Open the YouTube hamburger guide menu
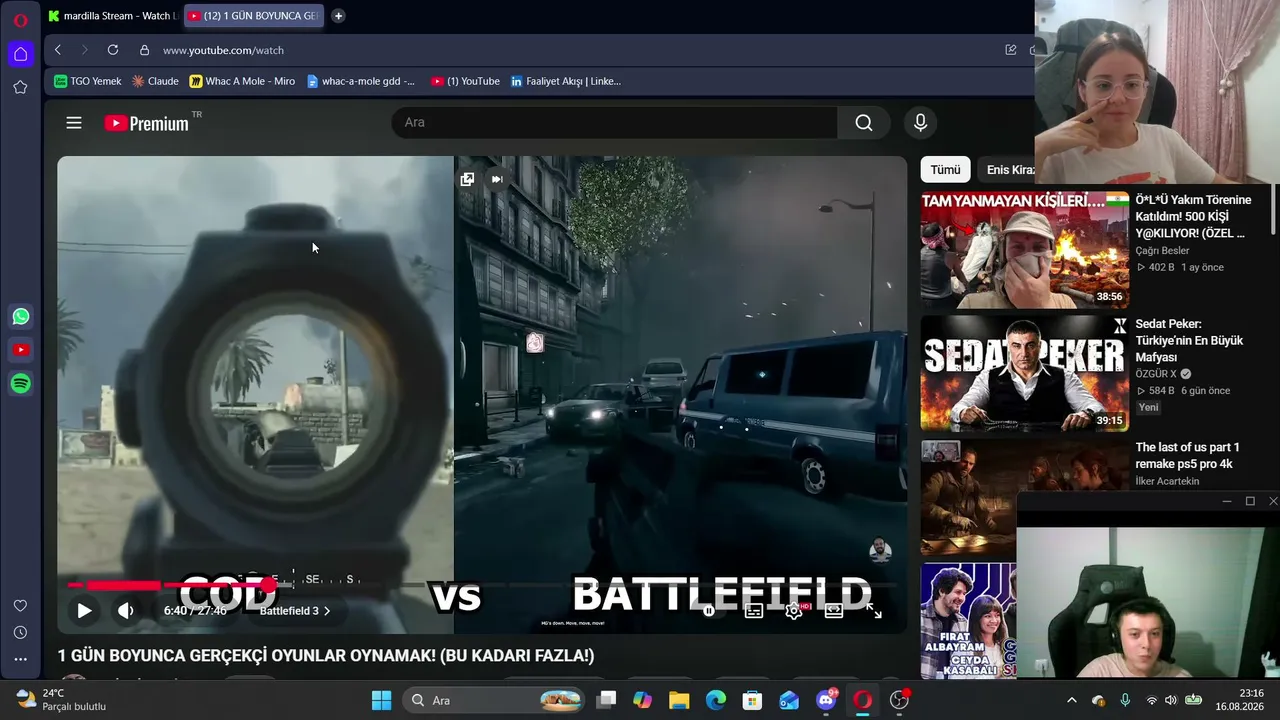This screenshot has height=720, width=1280. click(x=74, y=123)
